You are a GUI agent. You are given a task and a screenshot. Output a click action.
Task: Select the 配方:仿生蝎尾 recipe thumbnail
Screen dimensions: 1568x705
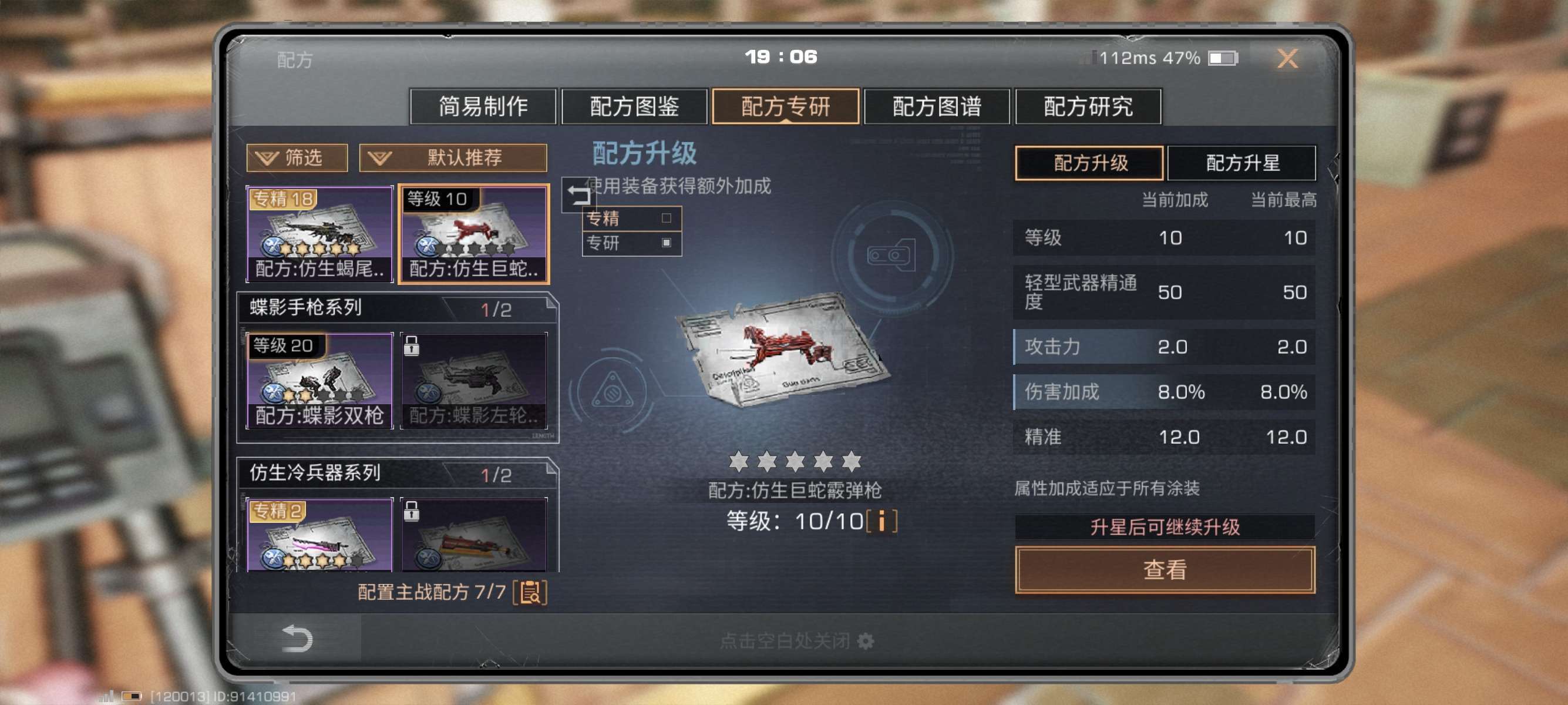point(319,234)
